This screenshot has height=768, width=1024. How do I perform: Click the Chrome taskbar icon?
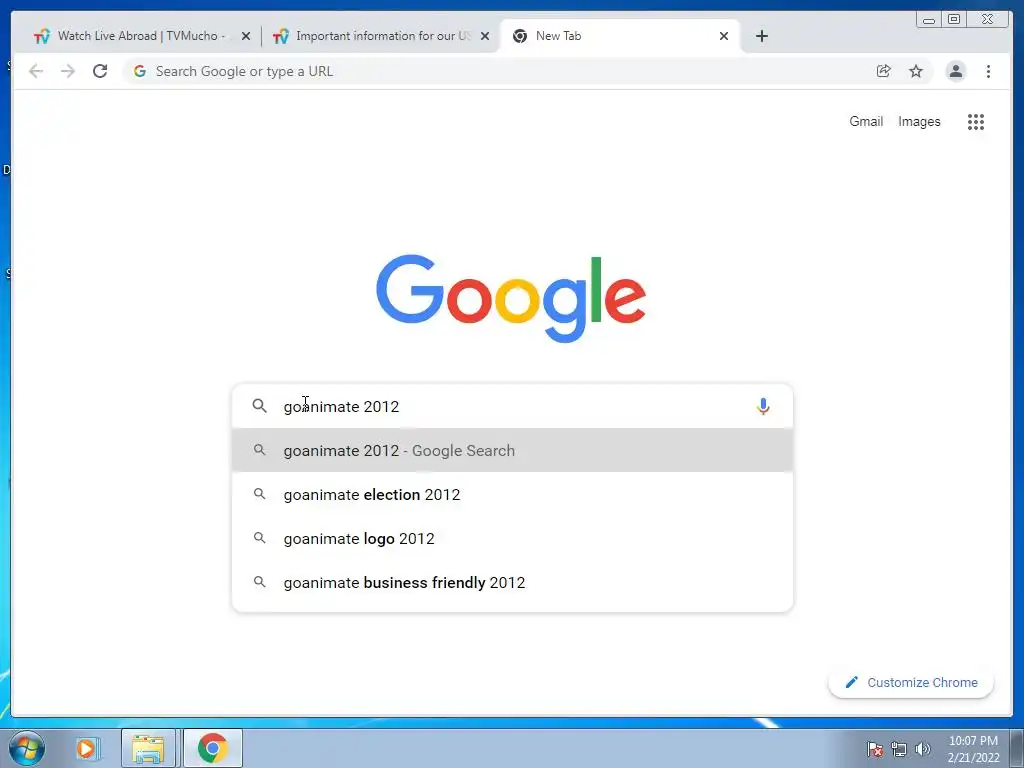tap(212, 748)
